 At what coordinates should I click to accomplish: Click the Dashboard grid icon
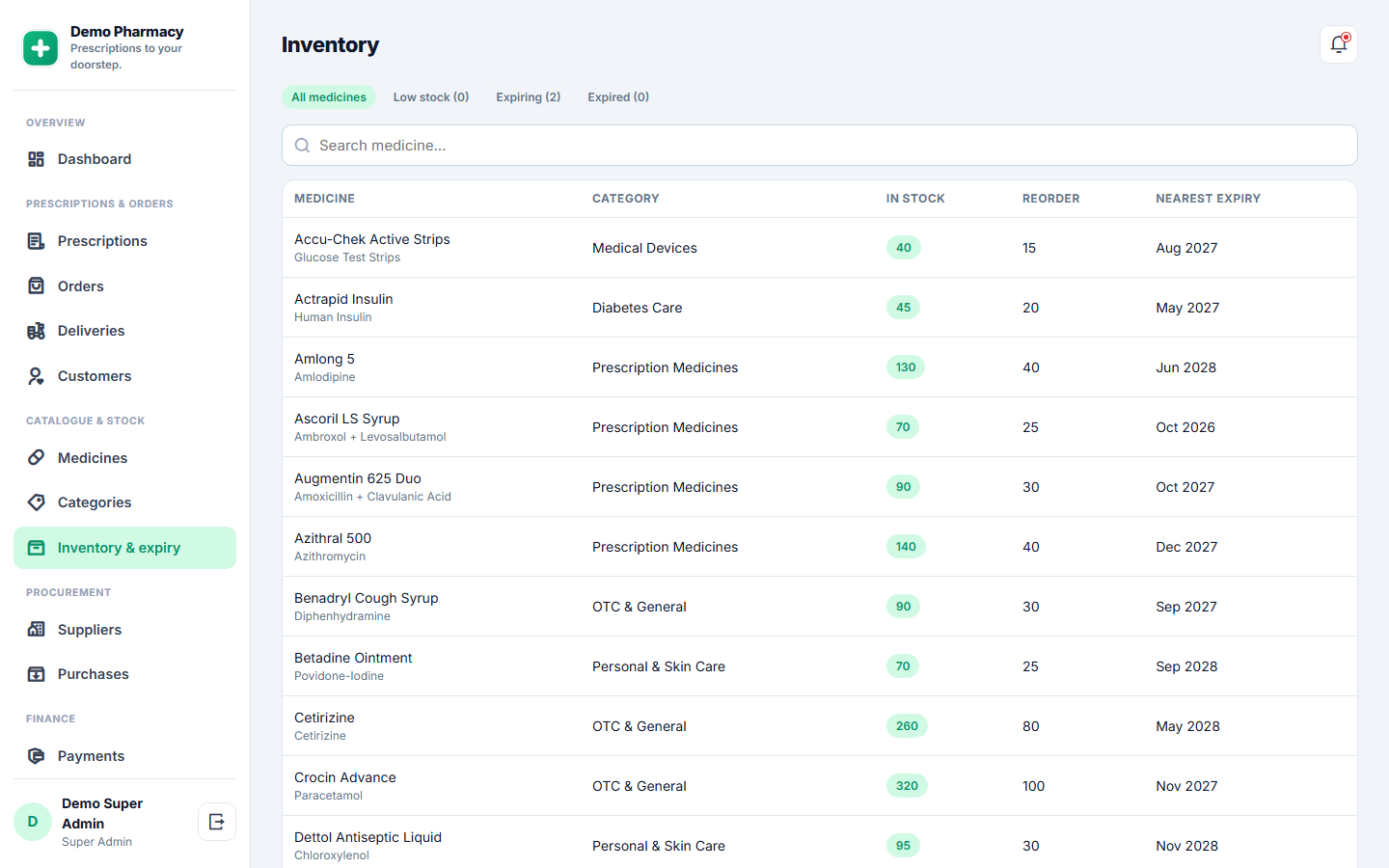[36, 159]
